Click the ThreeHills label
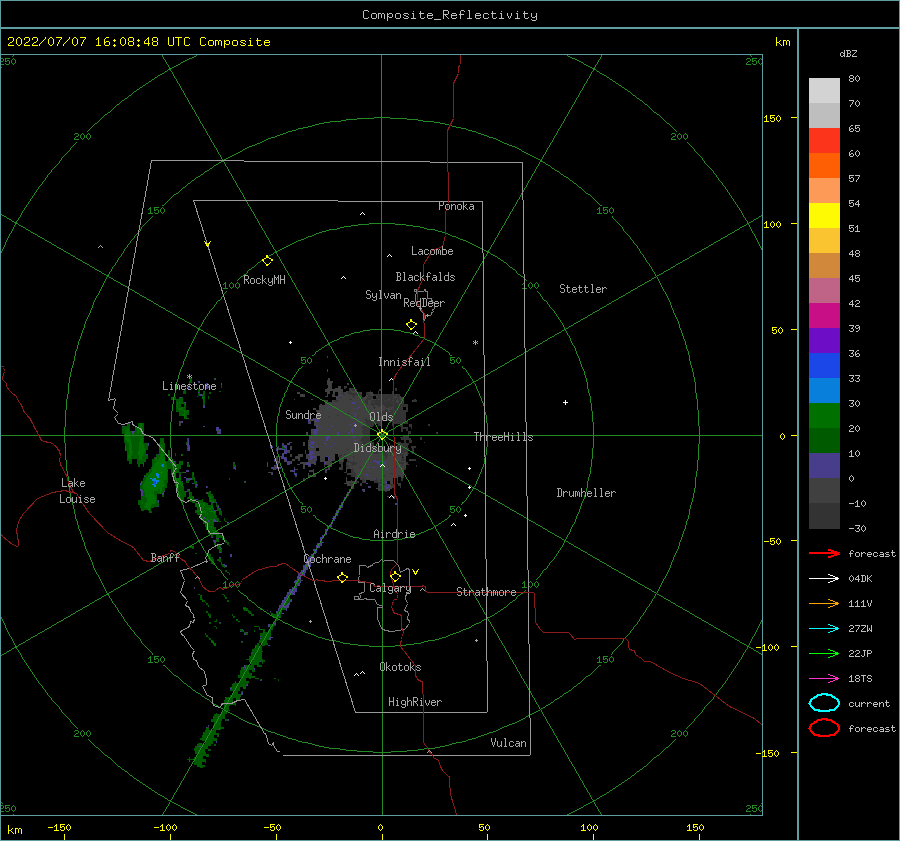Viewport: 900px width, 841px height. pos(503,437)
